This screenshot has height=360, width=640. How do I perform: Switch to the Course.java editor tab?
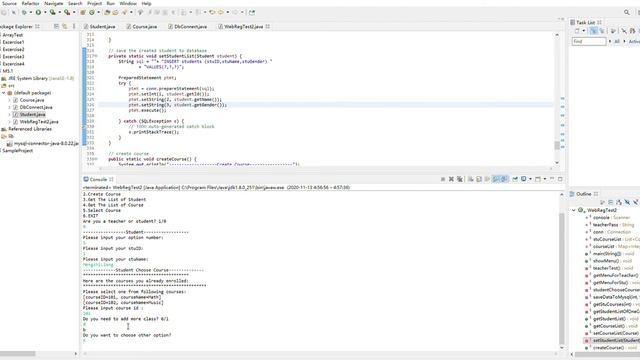tap(142, 27)
